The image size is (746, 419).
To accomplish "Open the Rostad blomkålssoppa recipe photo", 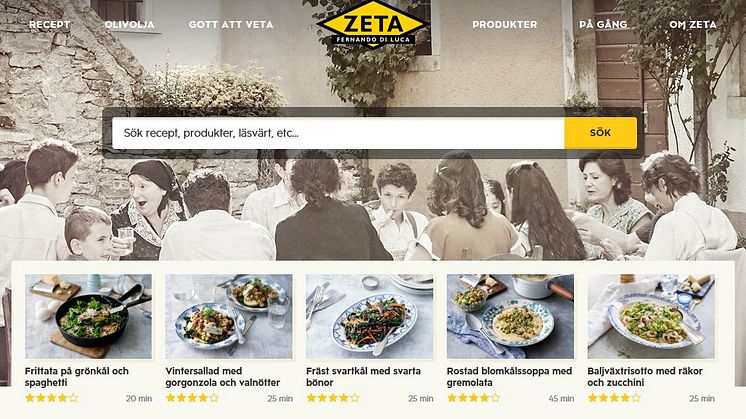I will [x=510, y=316].
